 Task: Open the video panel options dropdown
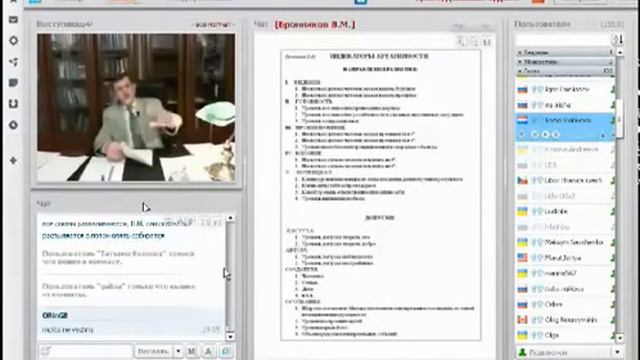pos(214,25)
